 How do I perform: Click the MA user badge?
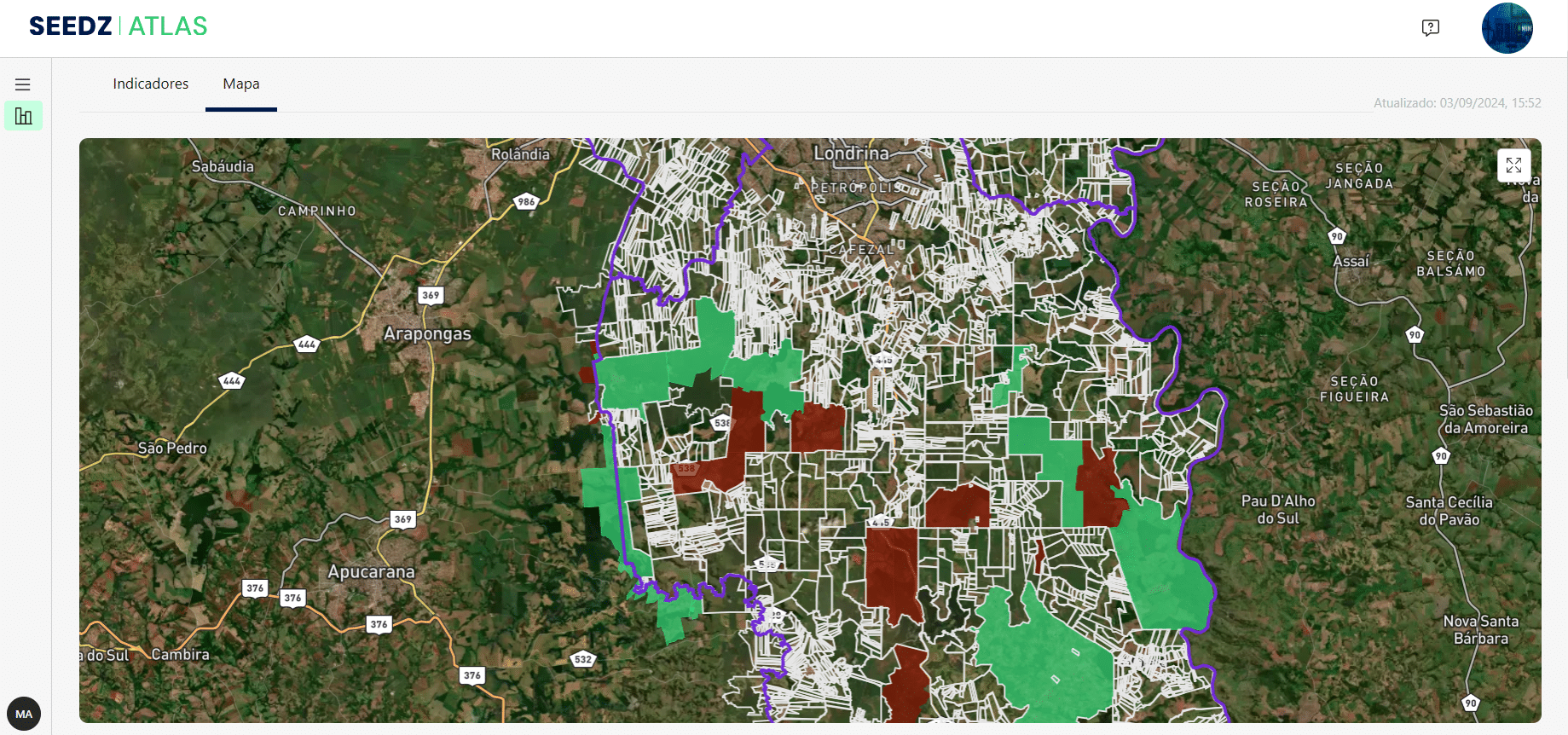click(24, 714)
